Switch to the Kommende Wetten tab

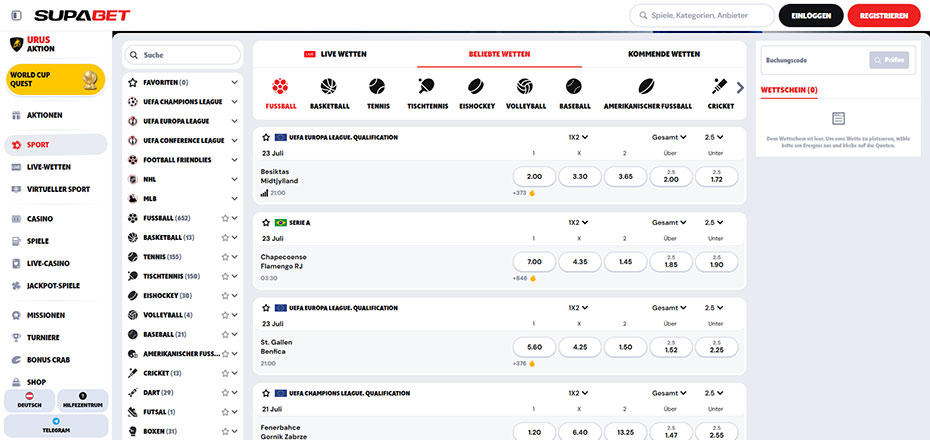pyautogui.click(x=664, y=54)
